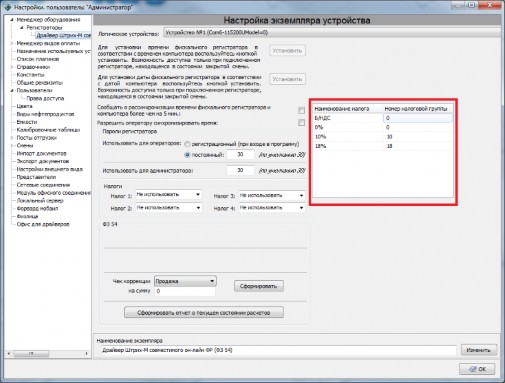
Task: Click the Изменить button
Action: coord(479,350)
